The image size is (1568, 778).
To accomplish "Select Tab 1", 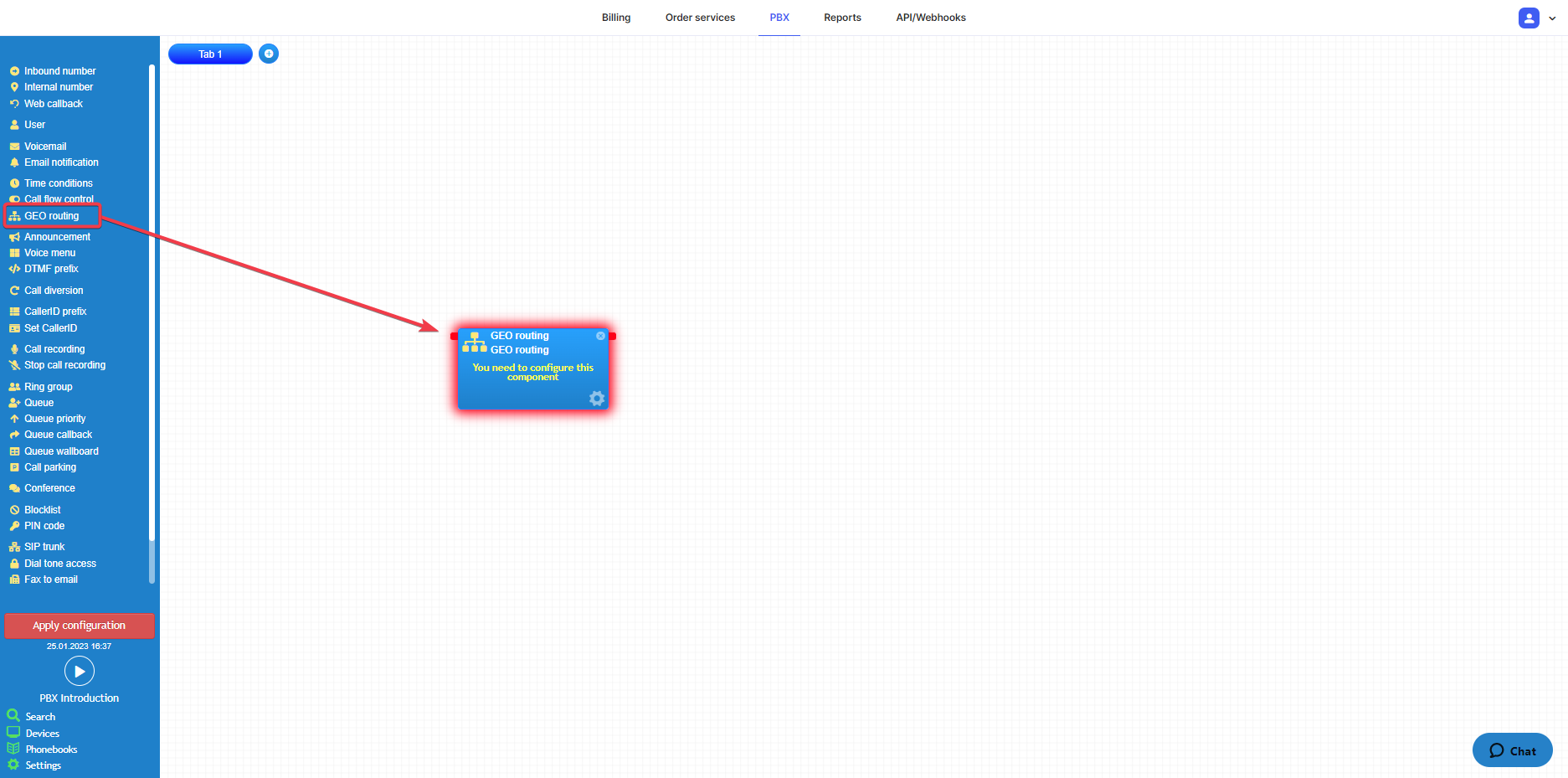I will coord(210,54).
